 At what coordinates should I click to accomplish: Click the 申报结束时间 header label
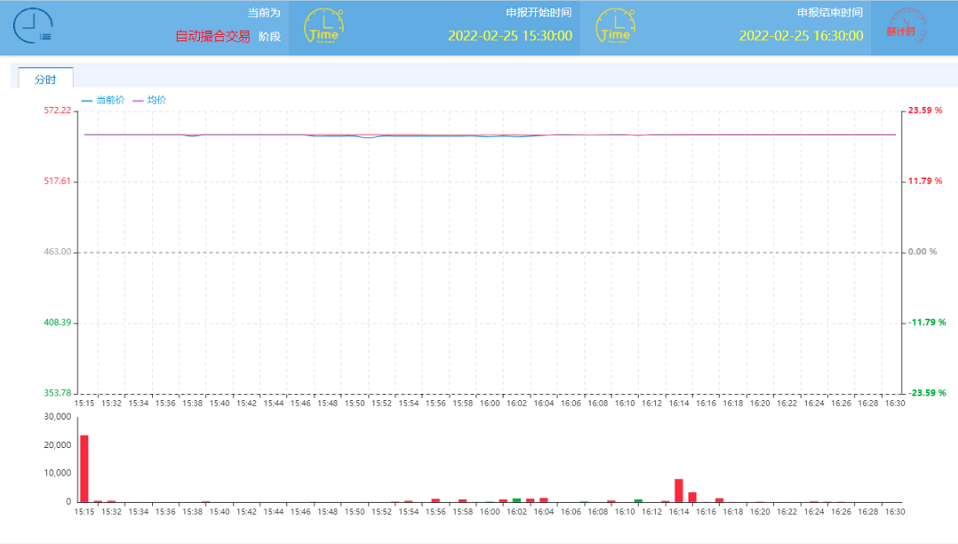[830, 13]
